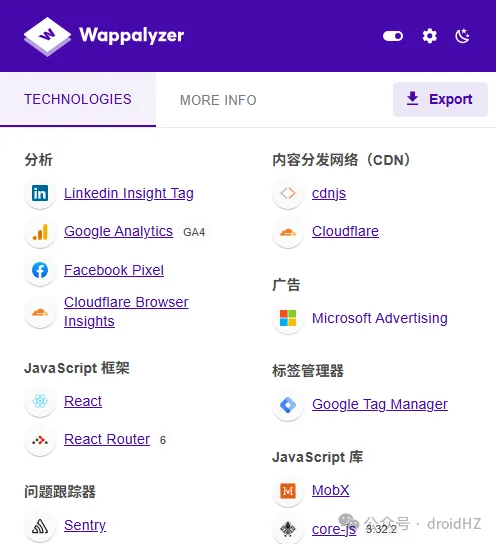496x544 pixels.
Task: Click the Microsoft Advertising four-color logo
Action: 288,318
